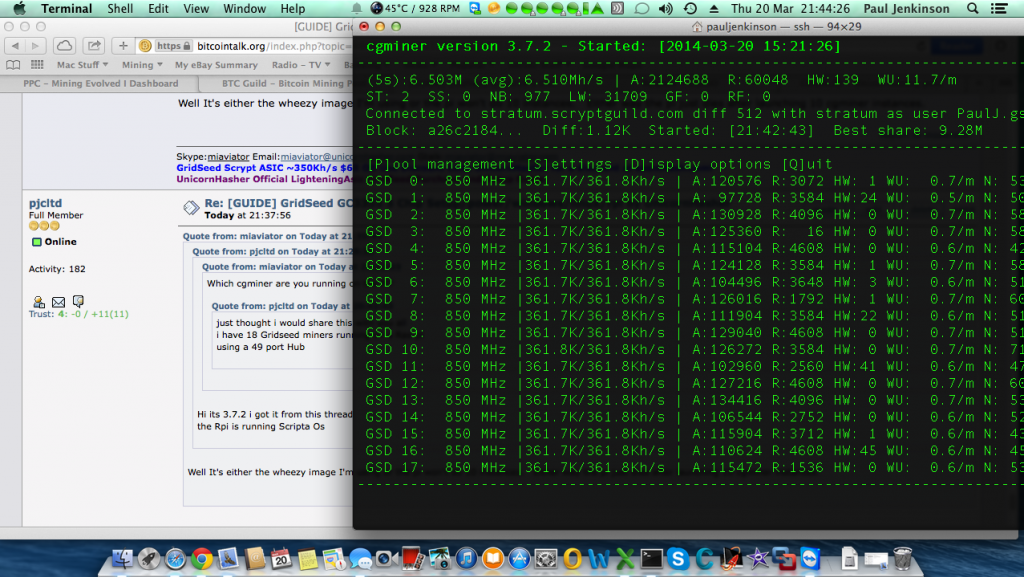Viewport: 1024px width, 577px height.
Task: Open the Messages speech bubble status icon
Action: [x=642, y=8]
